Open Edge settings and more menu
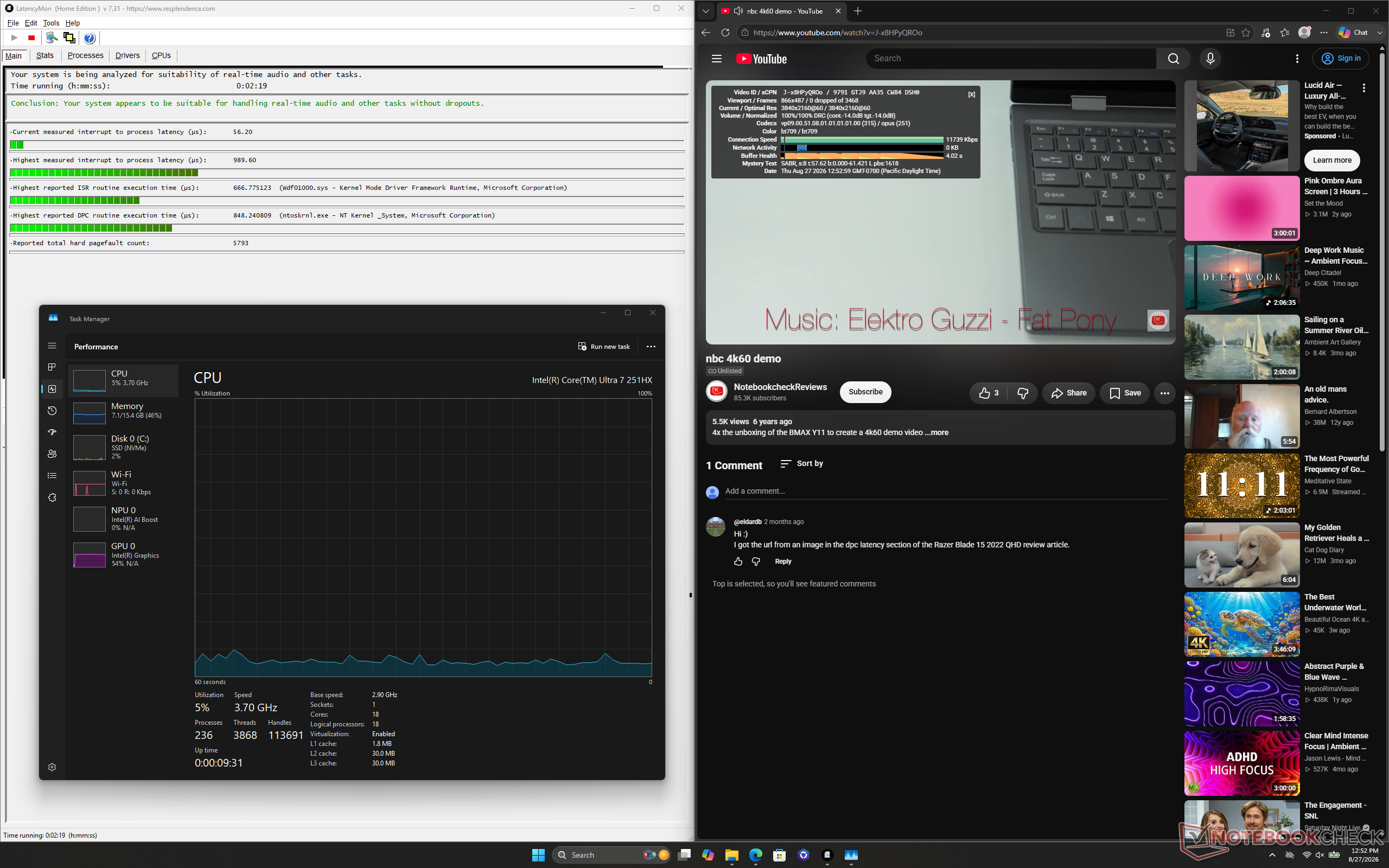The image size is (1389, 868). pyautogui.click(x=1323, y=33)
